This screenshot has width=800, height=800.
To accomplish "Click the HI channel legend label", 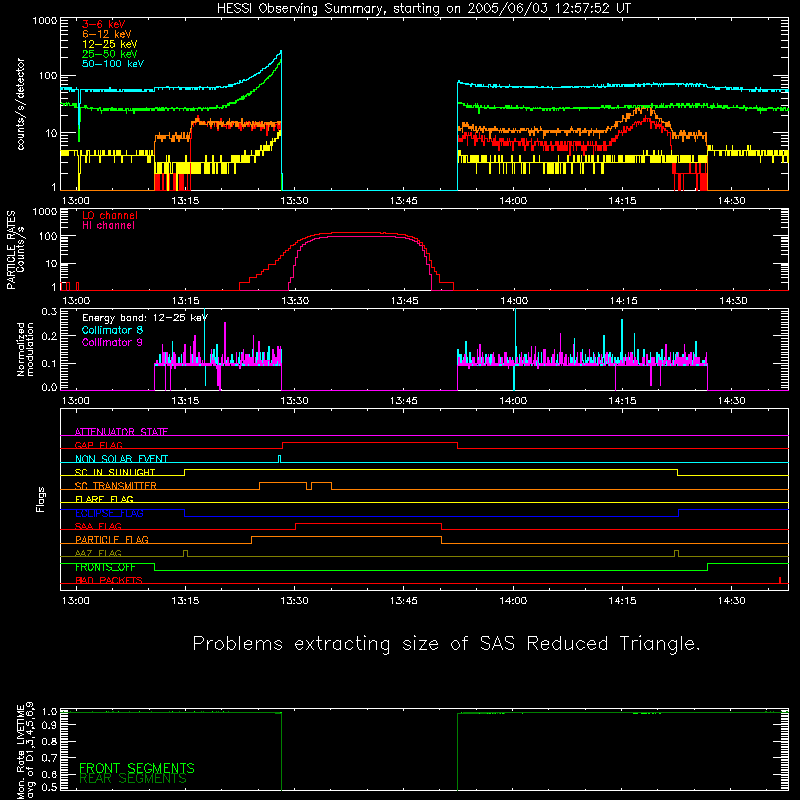I will (108, 226).
